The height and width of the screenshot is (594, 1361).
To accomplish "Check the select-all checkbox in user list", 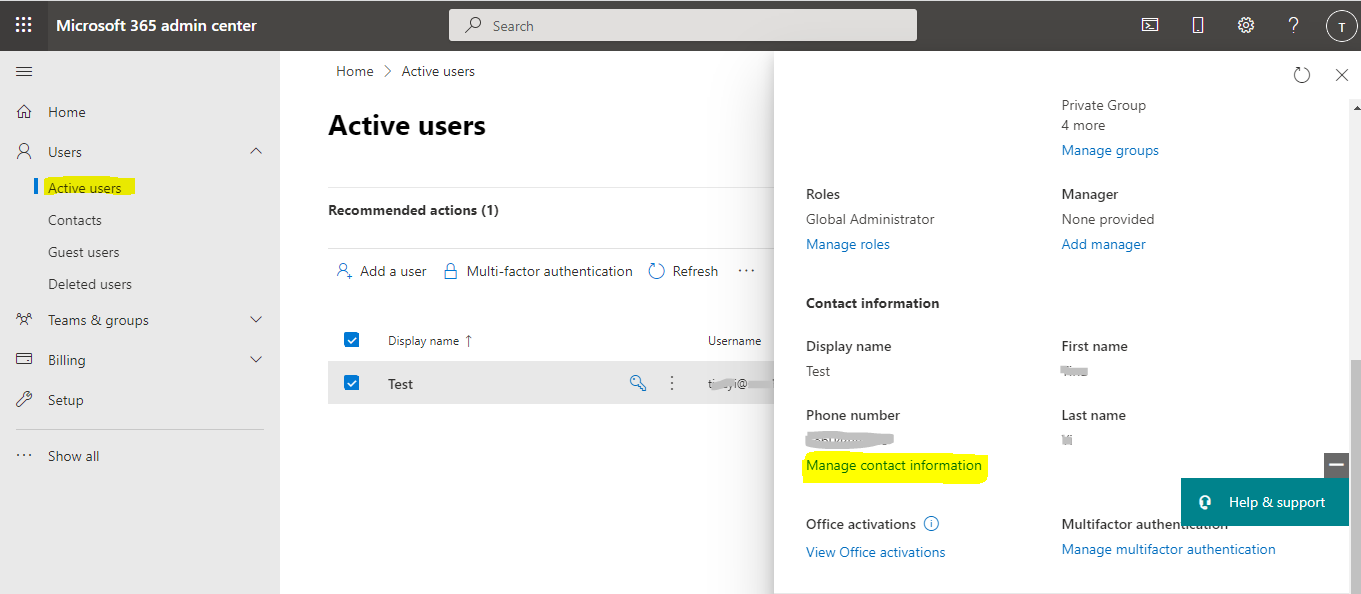I will tap(352, 339).
